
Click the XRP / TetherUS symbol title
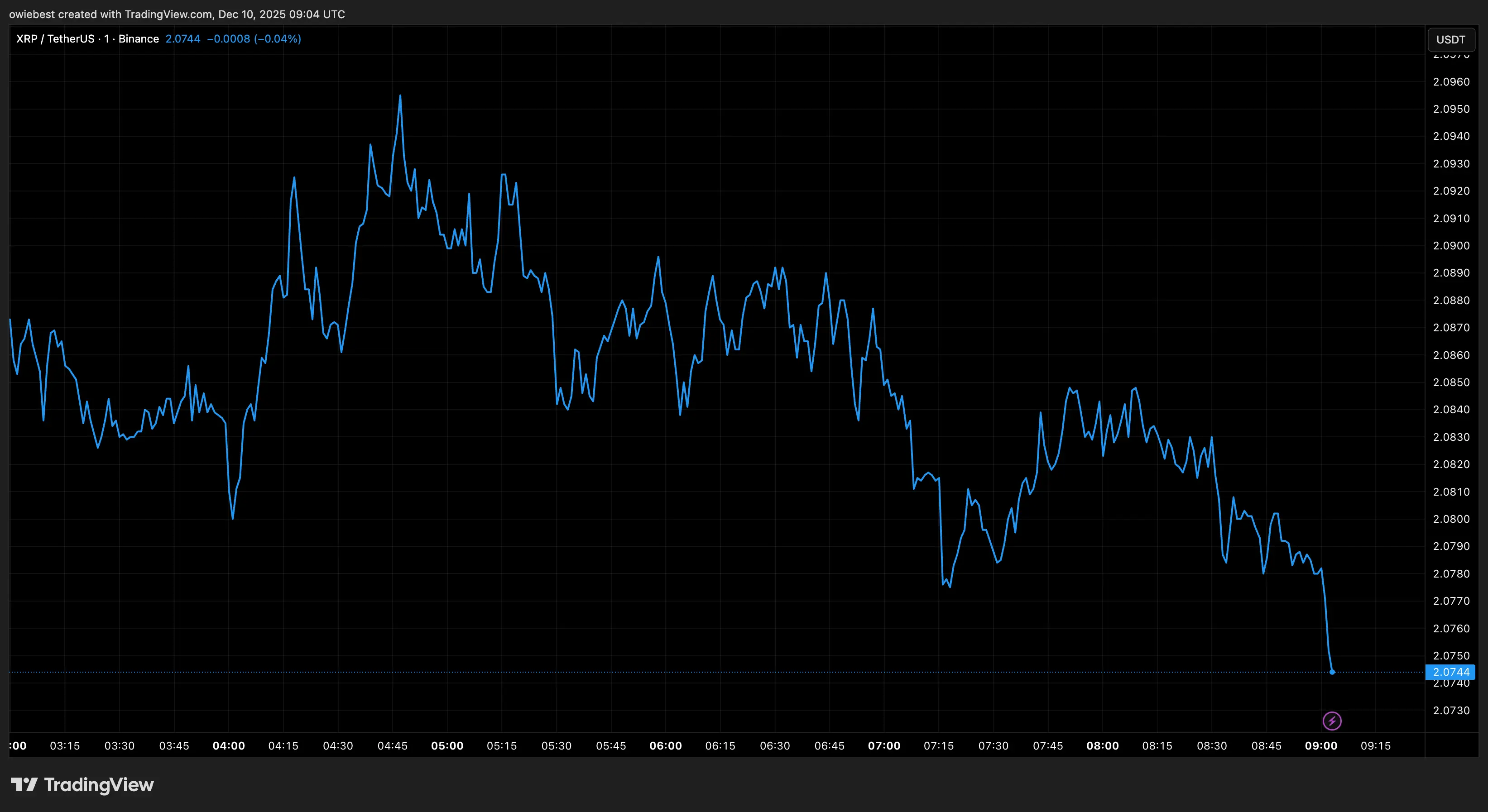point(55,38)
